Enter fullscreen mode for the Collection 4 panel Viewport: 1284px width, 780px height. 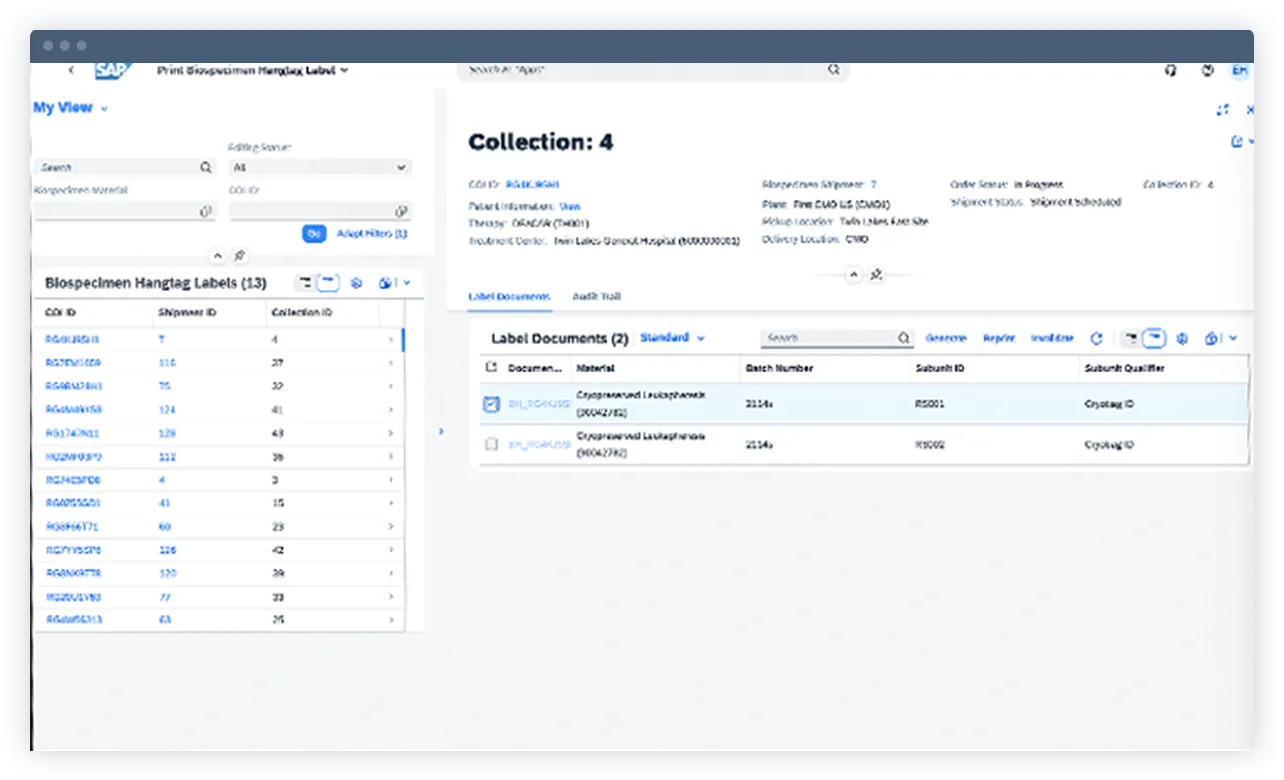tap(1223, 110)
